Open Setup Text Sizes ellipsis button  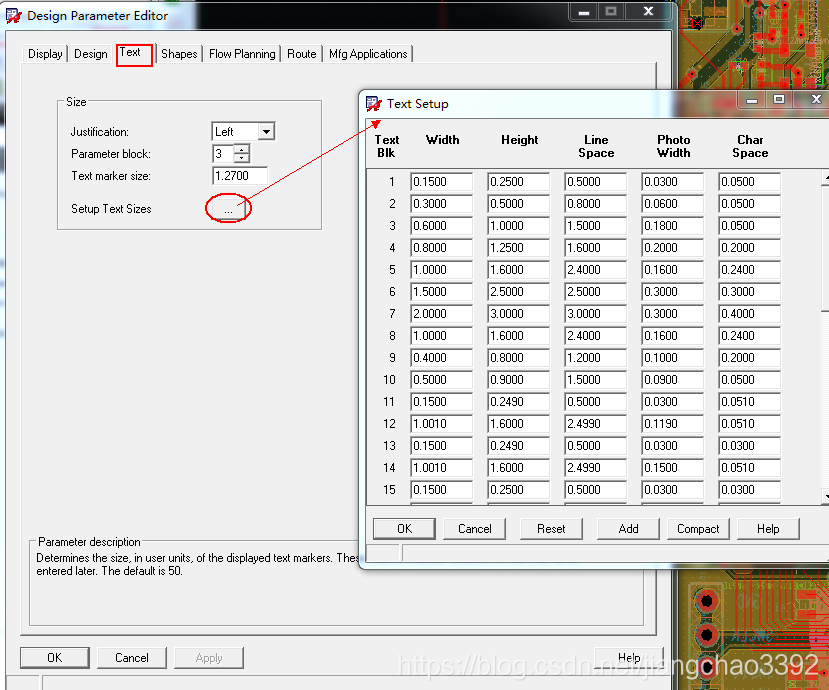coord(228,209)
